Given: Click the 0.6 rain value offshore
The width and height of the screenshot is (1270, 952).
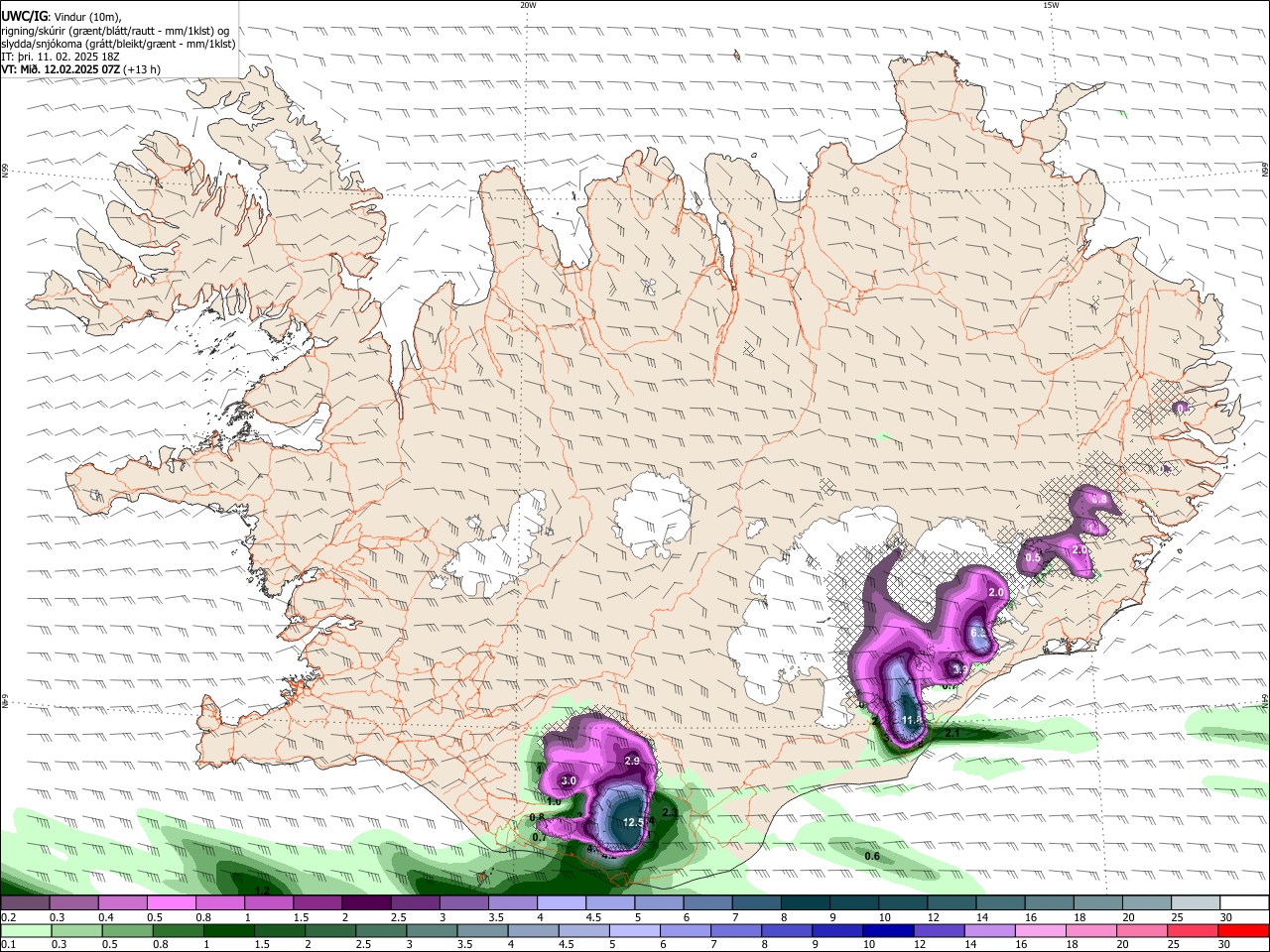Looking at the screenshot, I should click(x=872, y=856).
